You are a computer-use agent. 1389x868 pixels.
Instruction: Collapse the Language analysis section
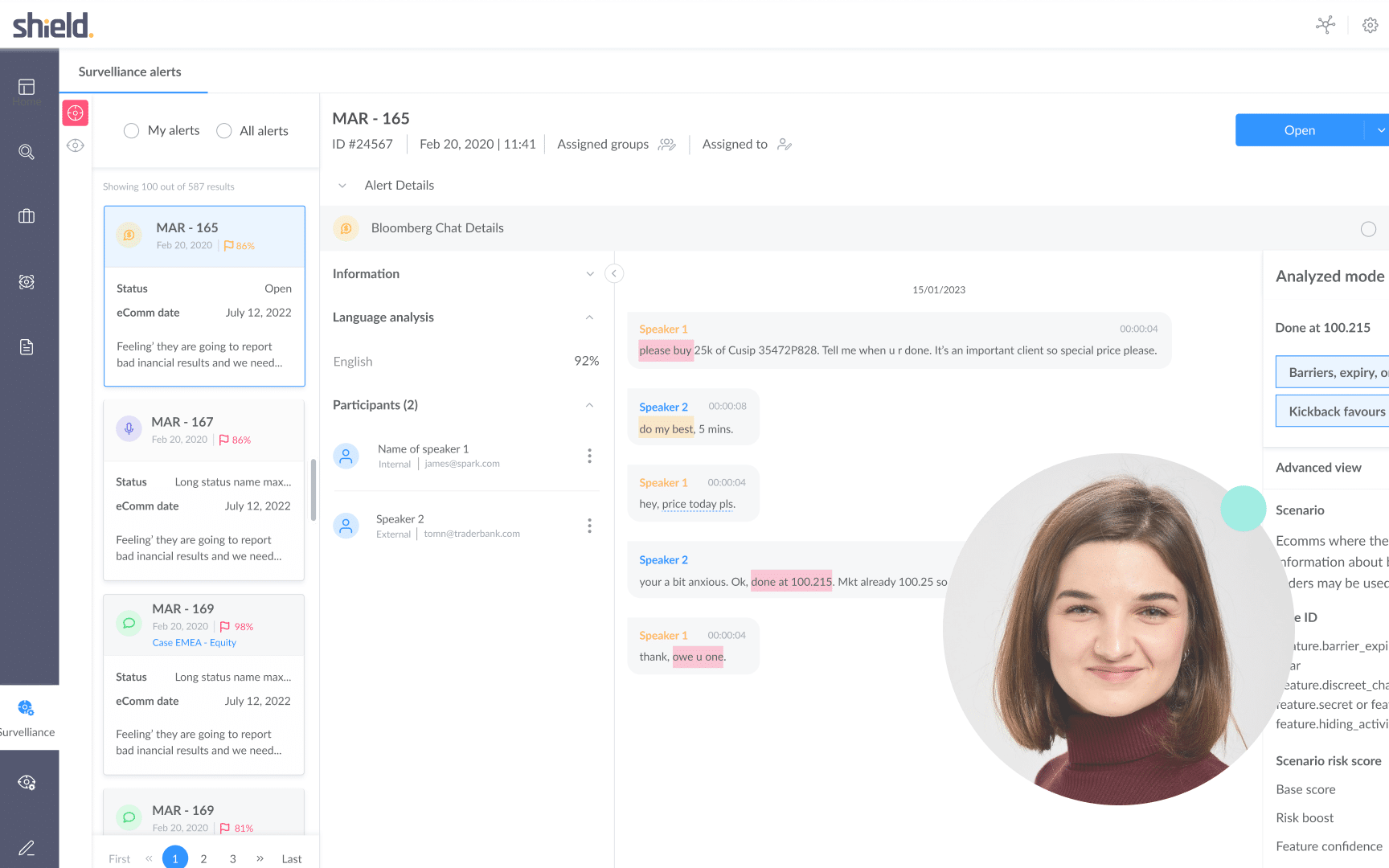(x=590, y=317)
